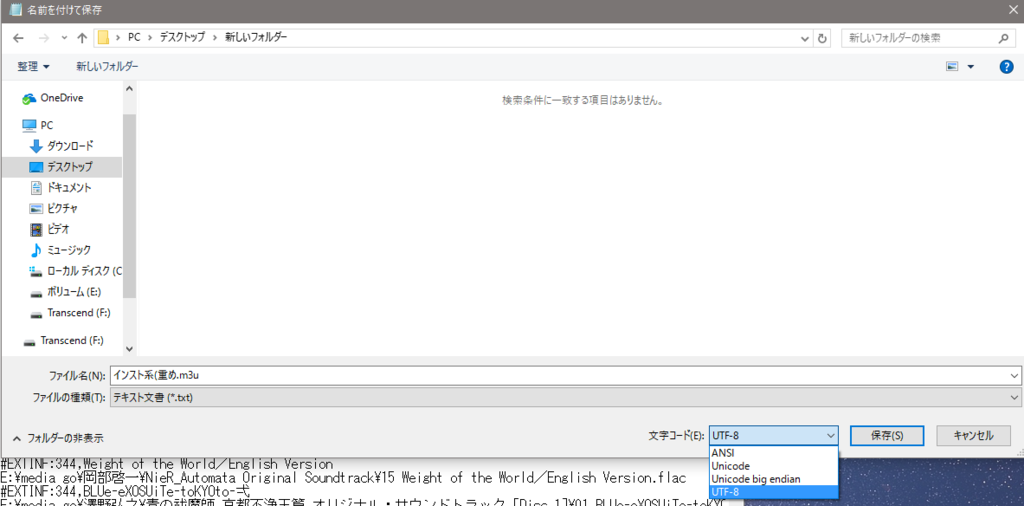Open recent locations chevron near navigation arrows
Screen dimensions: 1024x506
pos(64,38)
